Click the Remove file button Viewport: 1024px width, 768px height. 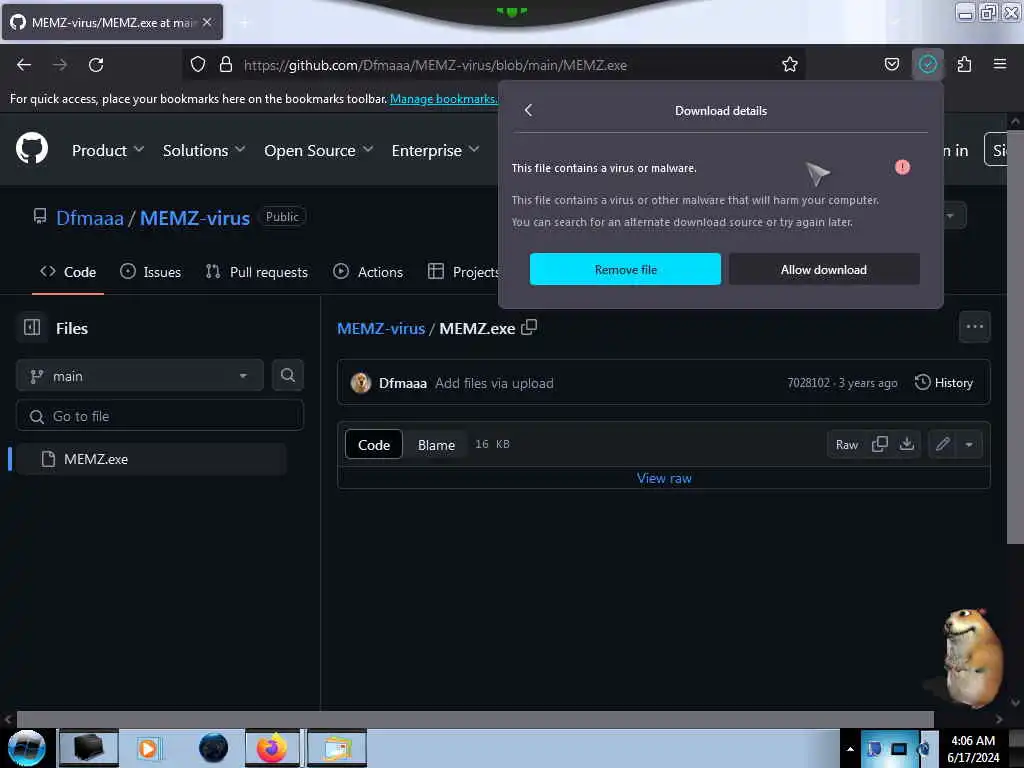(x=625, y=269)
